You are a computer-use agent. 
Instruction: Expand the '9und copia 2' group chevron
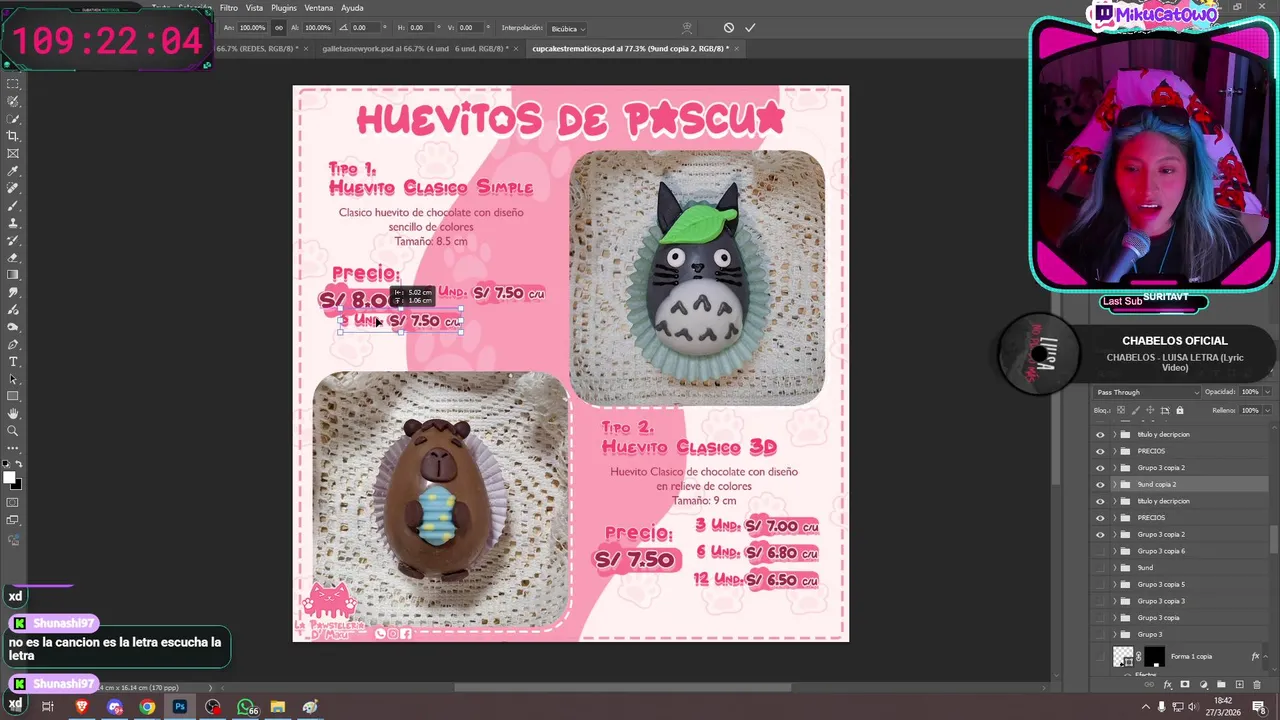point(1114,484)
